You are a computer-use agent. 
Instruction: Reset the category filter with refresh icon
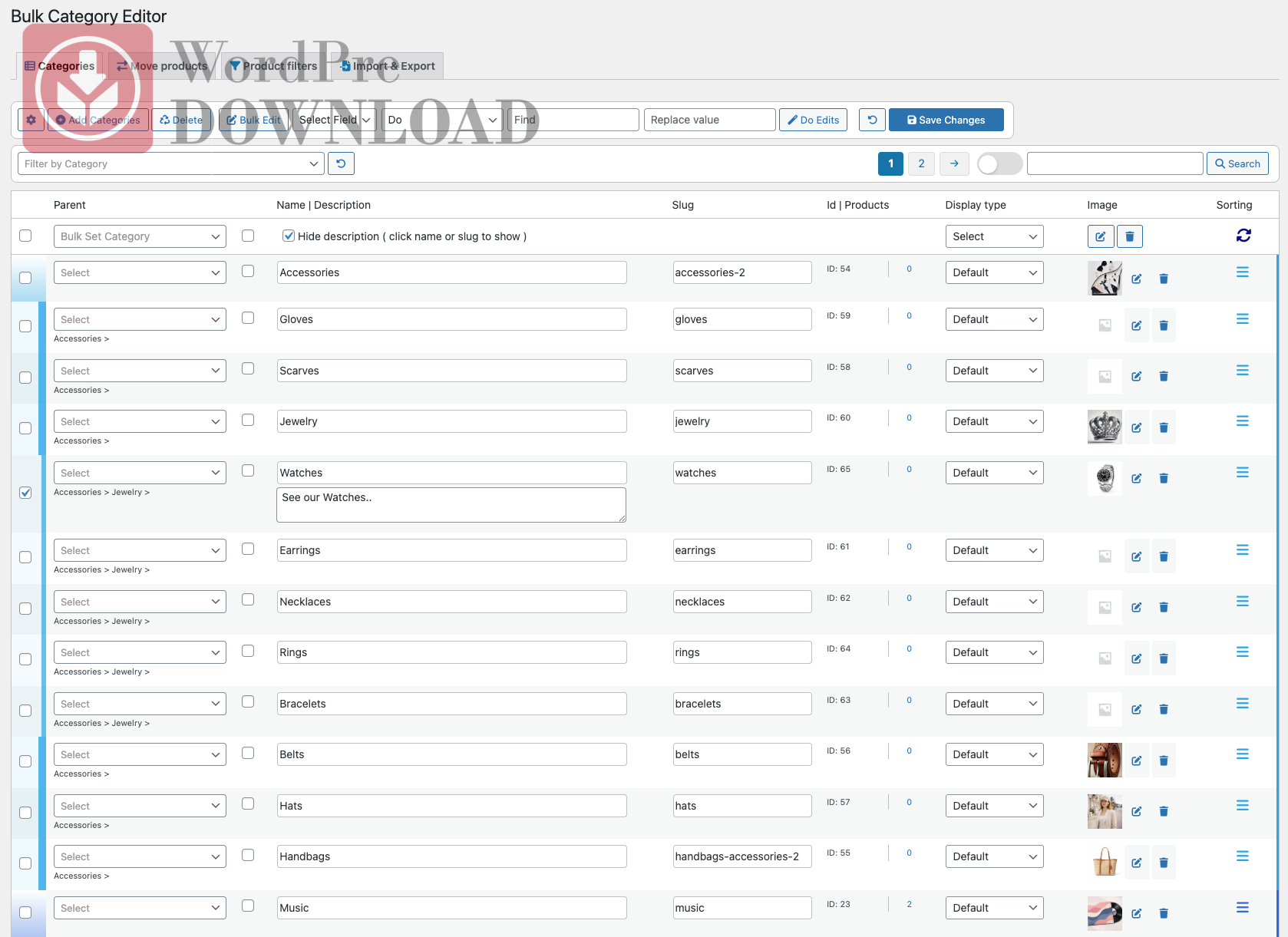(341, 163)
